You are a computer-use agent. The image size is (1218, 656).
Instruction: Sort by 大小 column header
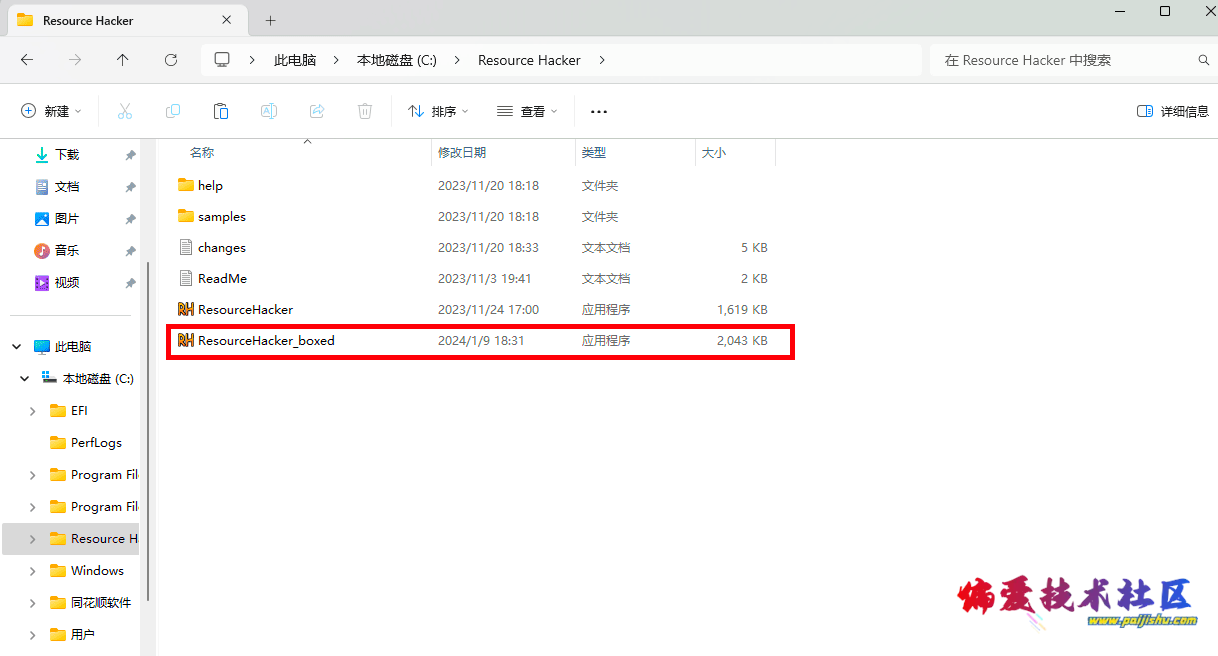click(x=714, y=153)
